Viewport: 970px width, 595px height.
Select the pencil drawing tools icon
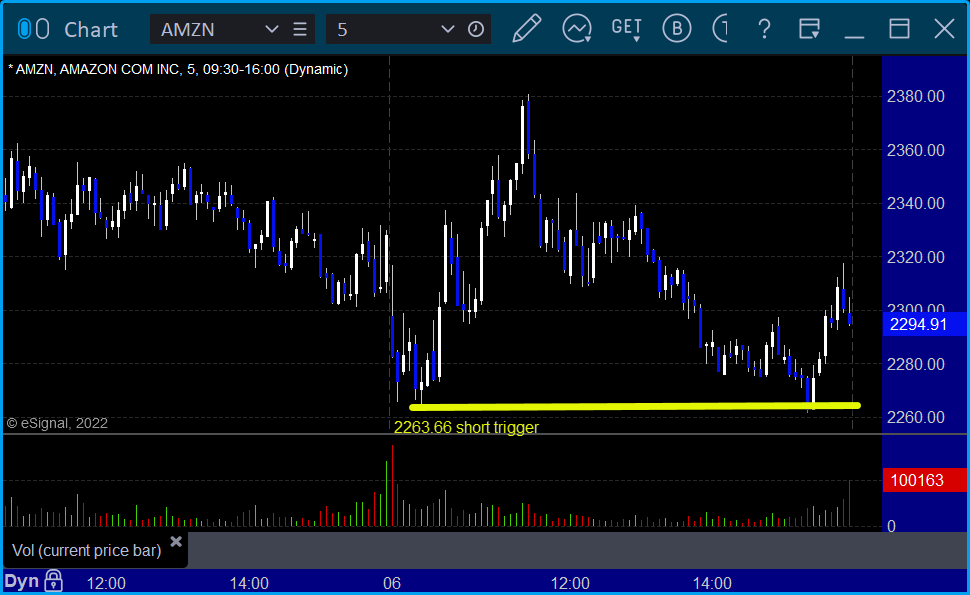(x=526, y=28)
